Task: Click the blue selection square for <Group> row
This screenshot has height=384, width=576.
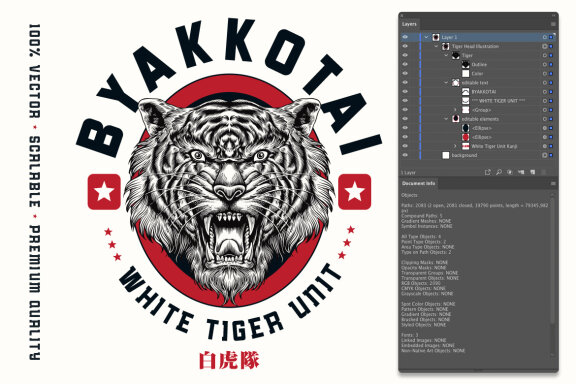Action: pyautogui.click(x=551, y=110)
